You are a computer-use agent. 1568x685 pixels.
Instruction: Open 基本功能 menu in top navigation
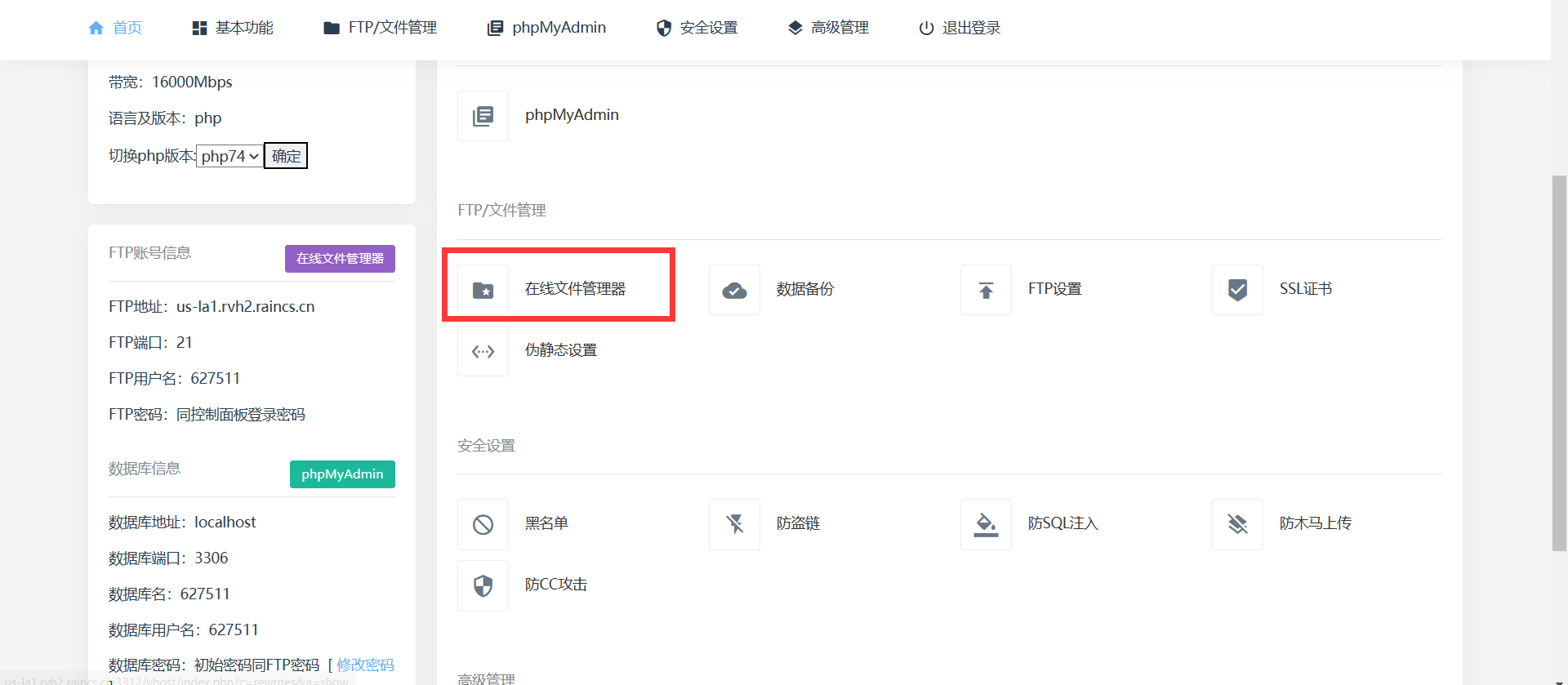(233, 28)
